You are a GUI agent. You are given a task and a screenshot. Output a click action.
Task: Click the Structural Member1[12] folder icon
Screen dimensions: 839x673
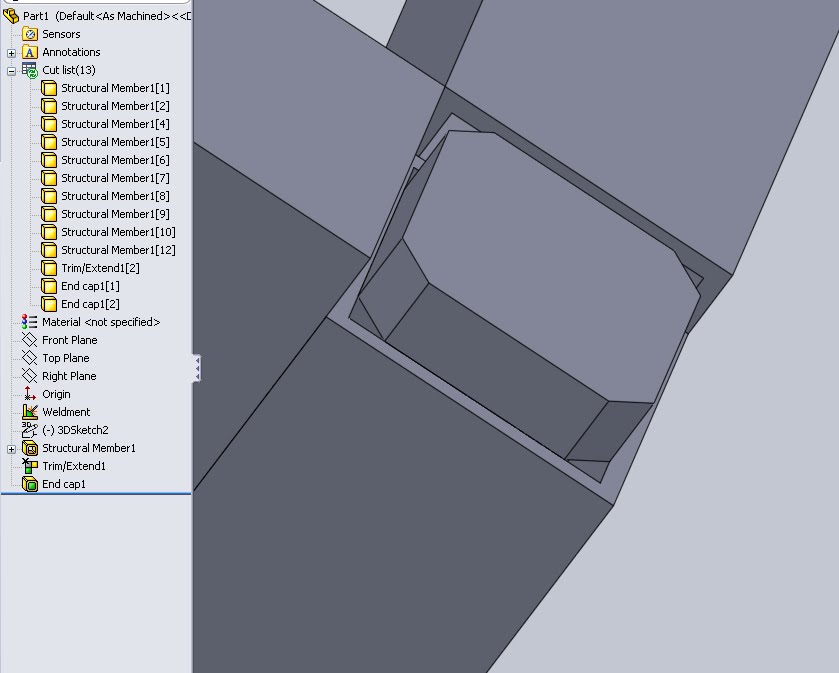pyautogui.click(x=49, y=250)
